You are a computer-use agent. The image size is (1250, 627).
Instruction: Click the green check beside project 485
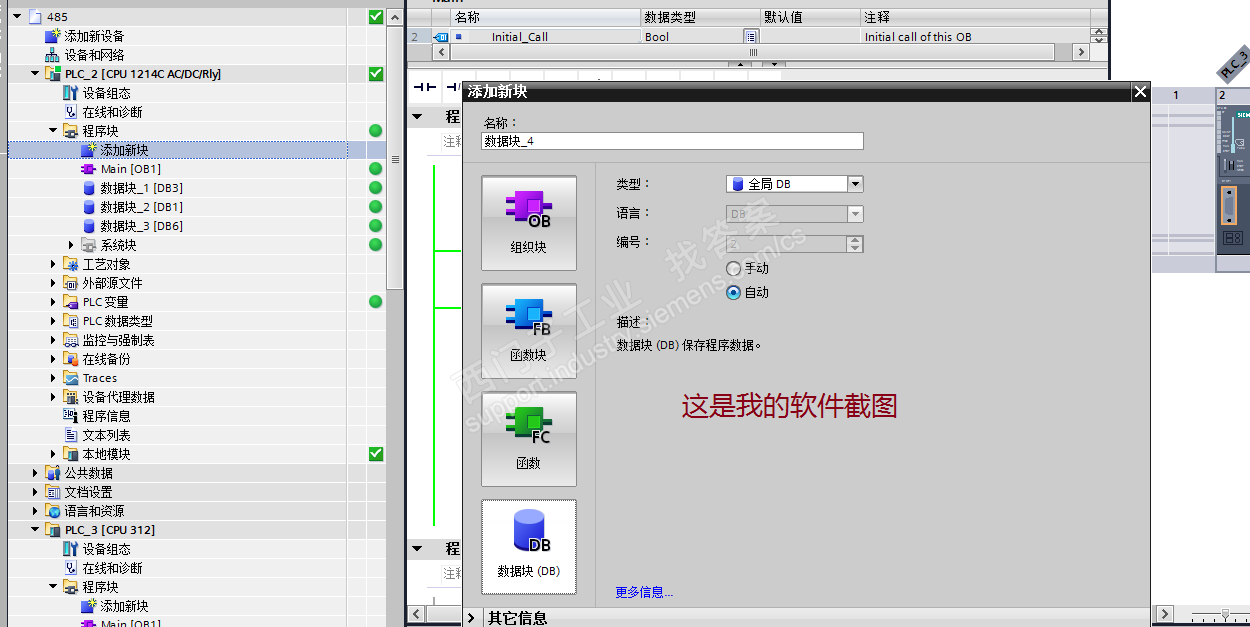tap(376, 17)
